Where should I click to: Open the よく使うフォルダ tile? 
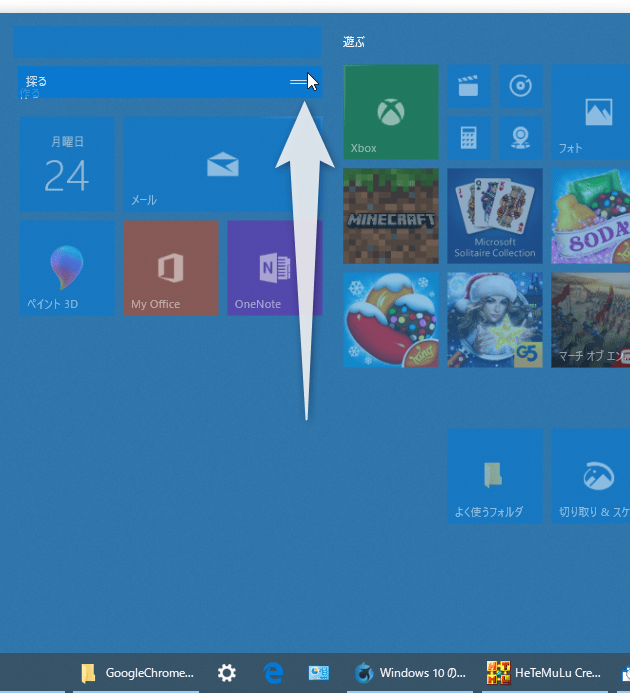pyautogui.click(x=495, y=476)
